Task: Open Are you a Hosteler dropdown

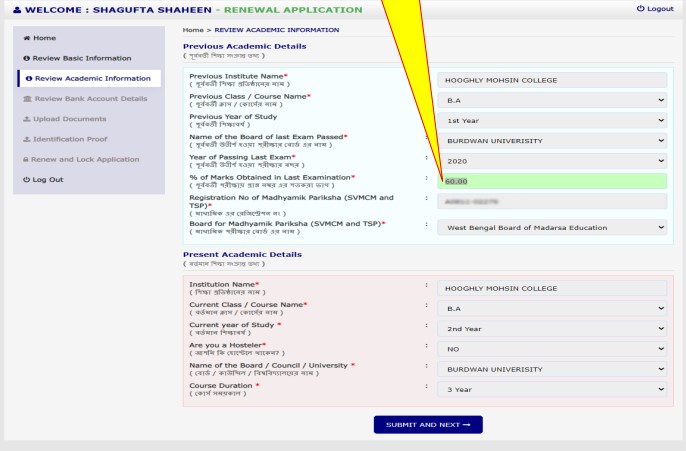Action: pos(552,349)
